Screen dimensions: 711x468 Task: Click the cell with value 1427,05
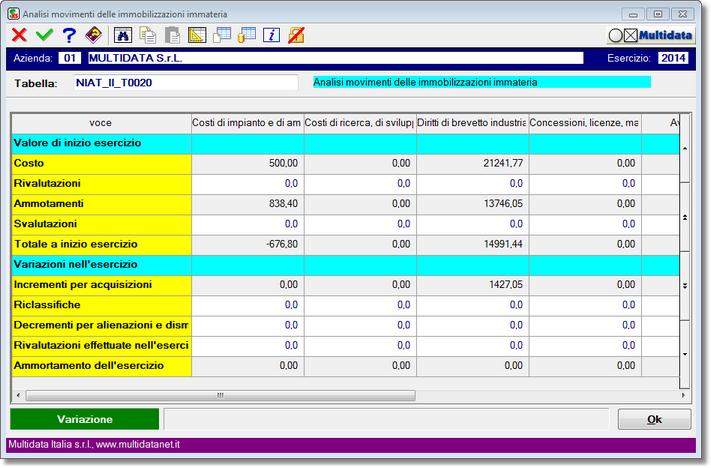point(472,285)
